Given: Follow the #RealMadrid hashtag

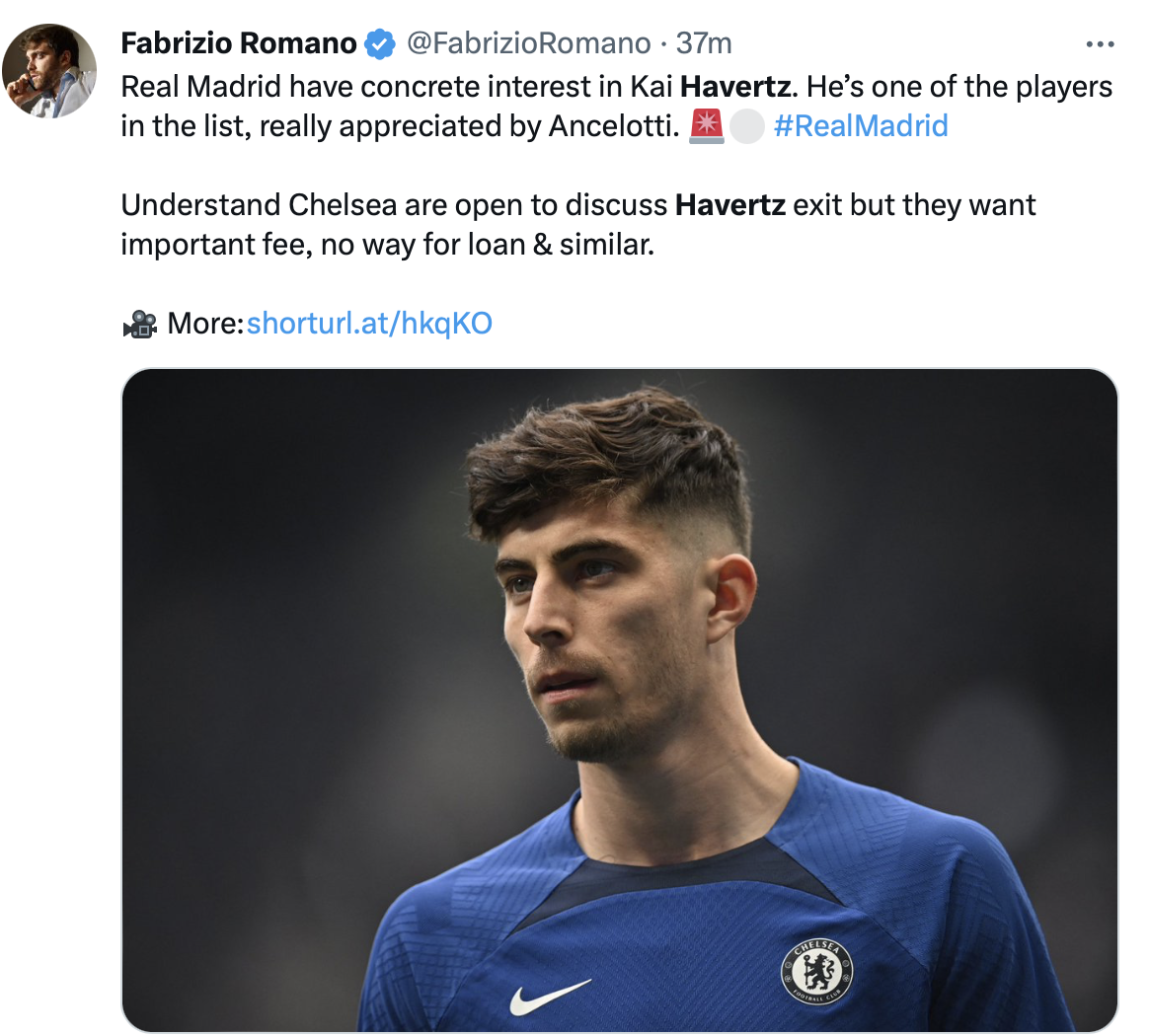Looking at the screenshot, I should click(x=861, y=126).
